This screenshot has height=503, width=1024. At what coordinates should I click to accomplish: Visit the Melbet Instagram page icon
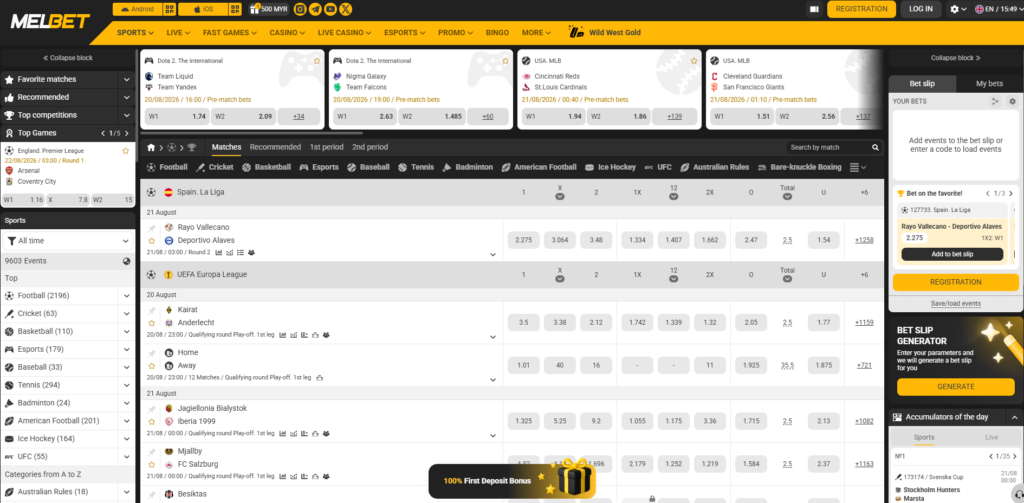point(300,9)
